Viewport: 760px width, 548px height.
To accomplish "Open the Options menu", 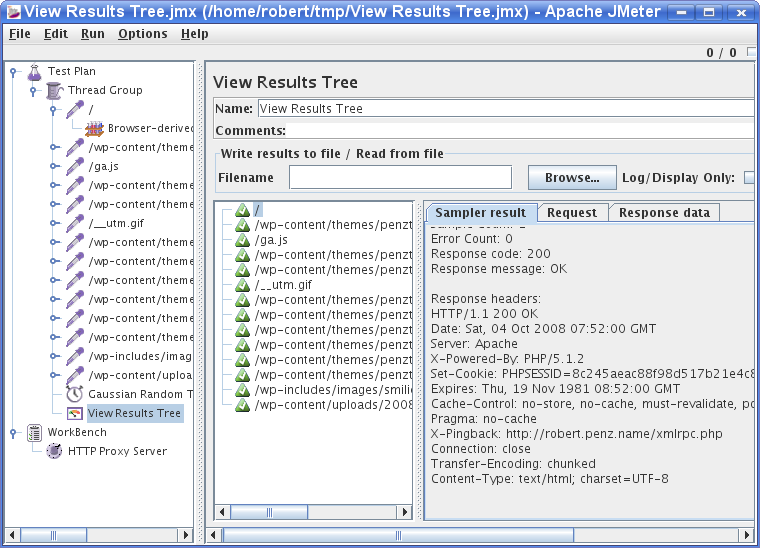I will click(142, 34).
